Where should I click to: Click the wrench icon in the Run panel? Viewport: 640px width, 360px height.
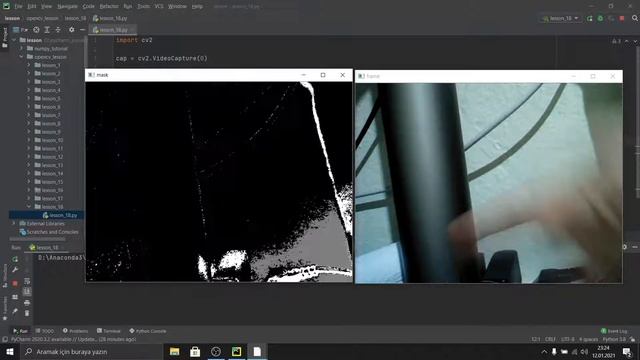pyautogui.click(x=15, y=270)
